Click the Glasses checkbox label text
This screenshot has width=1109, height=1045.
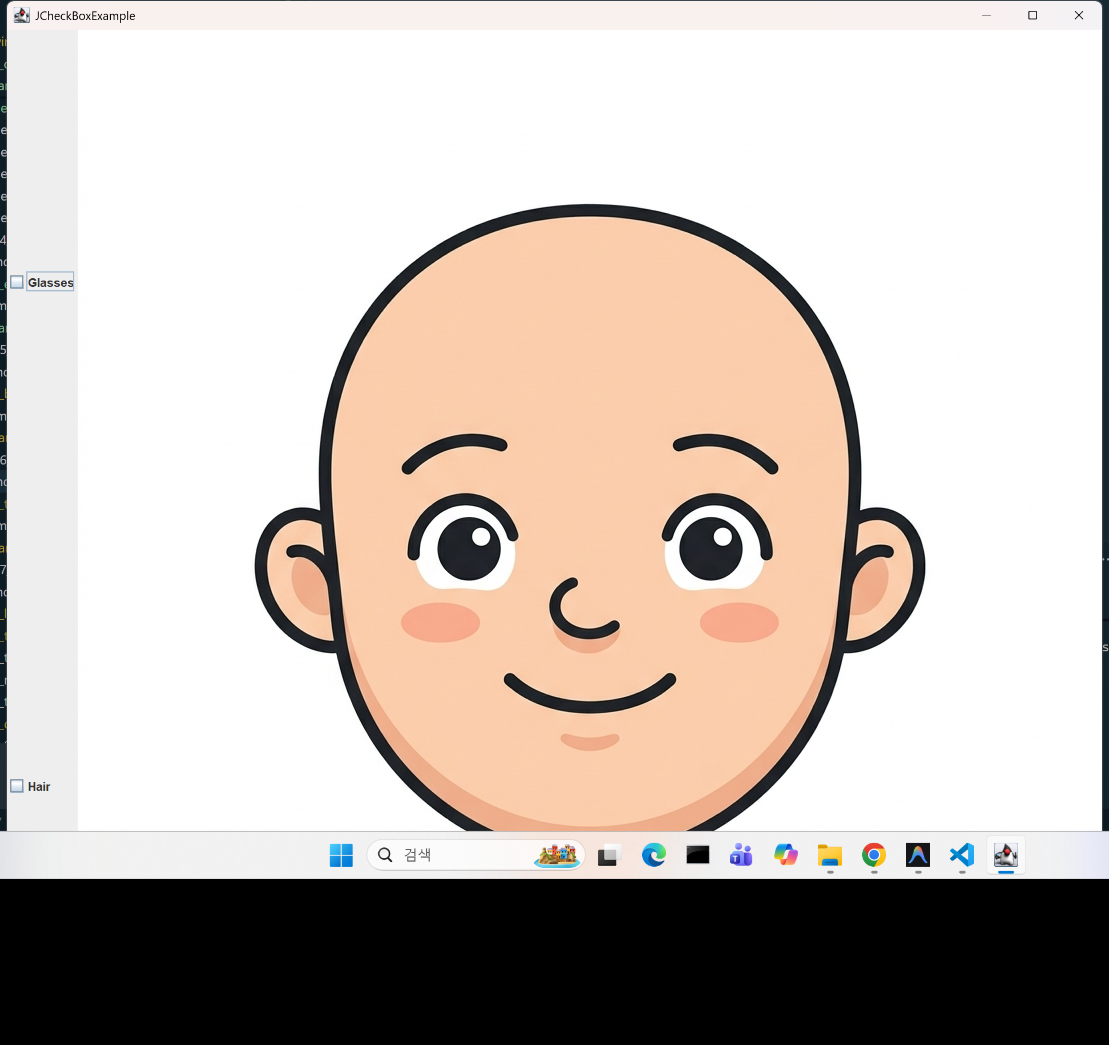click(x=50, y=283)
